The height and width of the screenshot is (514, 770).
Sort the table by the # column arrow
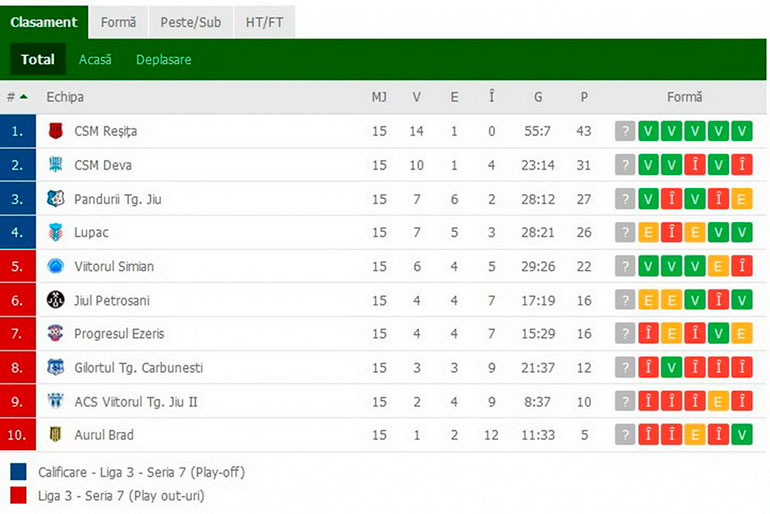(23, 97)
